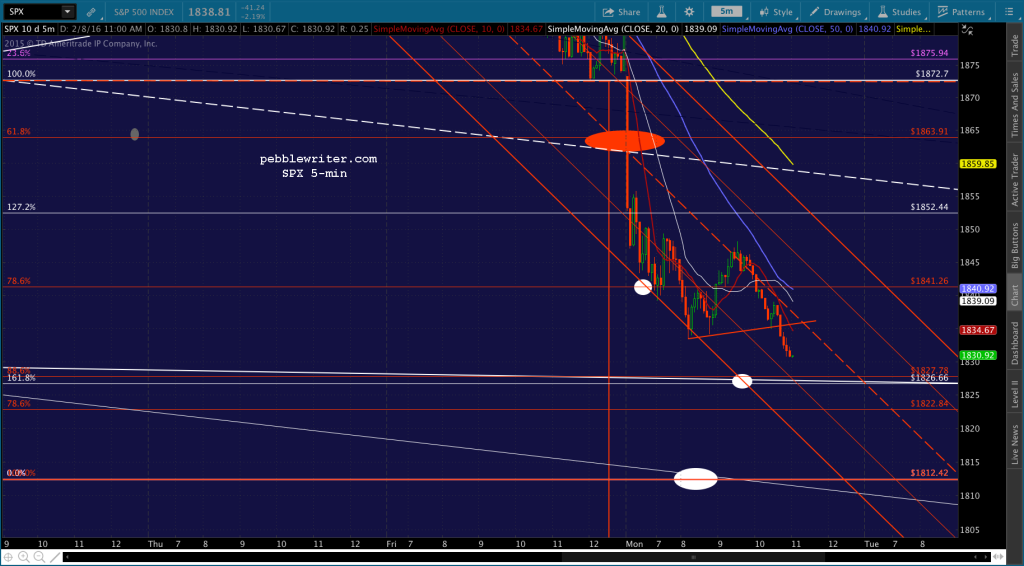Image resolution: width=1024 pixels, height=566 pixels.
Task: Click the $1822.84 level label
Action: click(929, 403)
